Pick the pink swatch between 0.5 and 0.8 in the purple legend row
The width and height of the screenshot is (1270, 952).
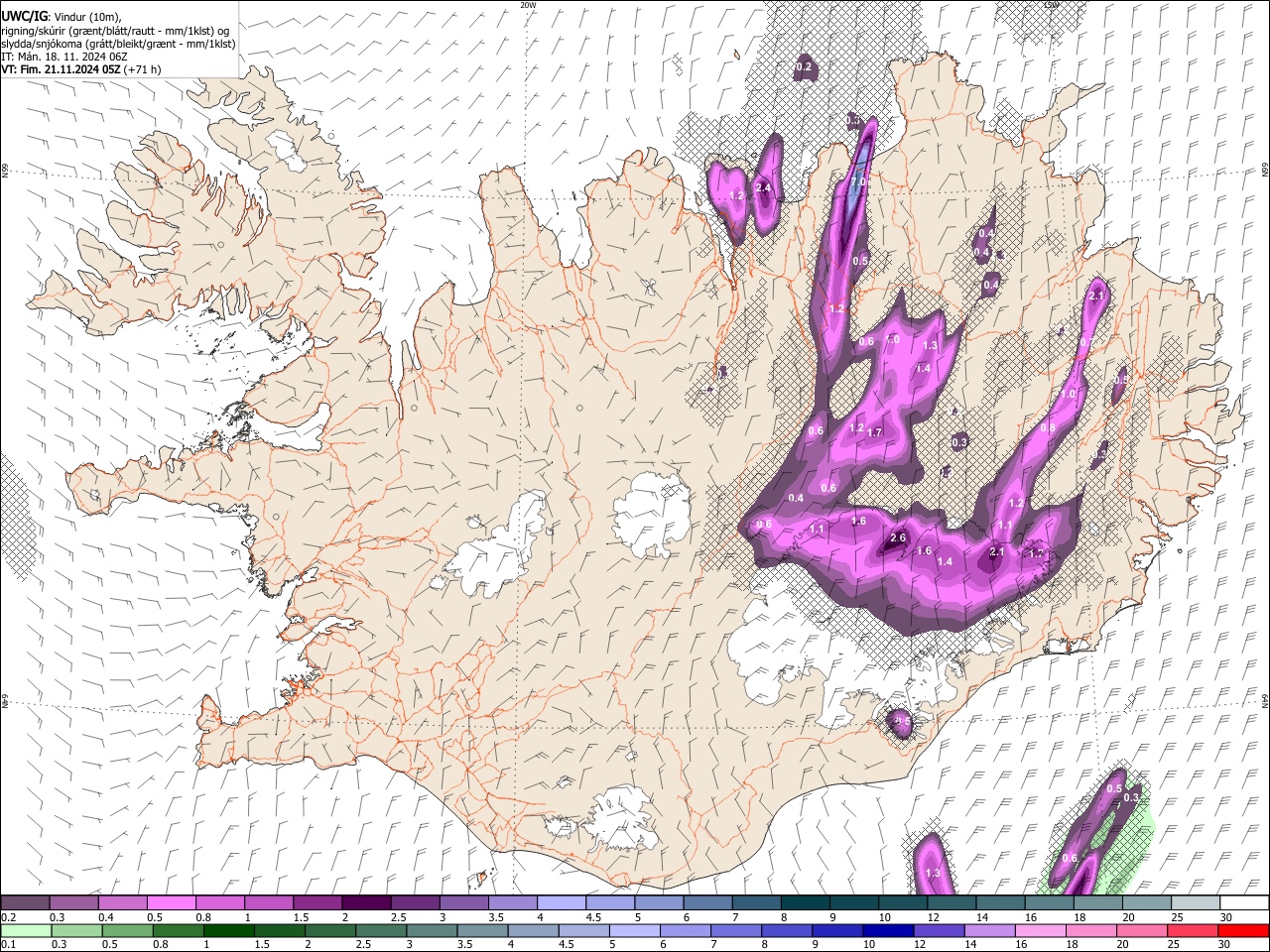click(x=171, y=902)
